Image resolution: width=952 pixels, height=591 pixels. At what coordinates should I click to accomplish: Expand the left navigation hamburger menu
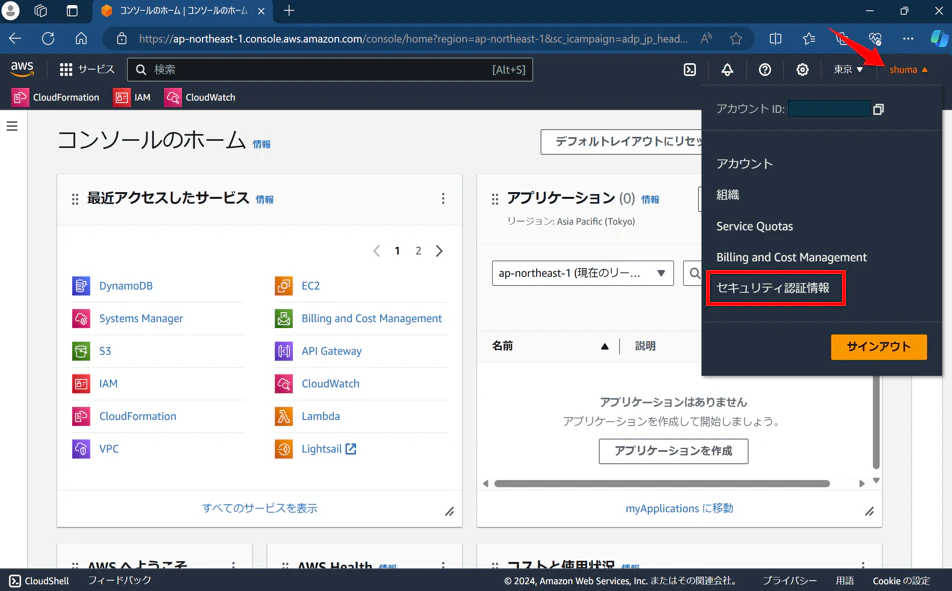(x=12, y=126)
